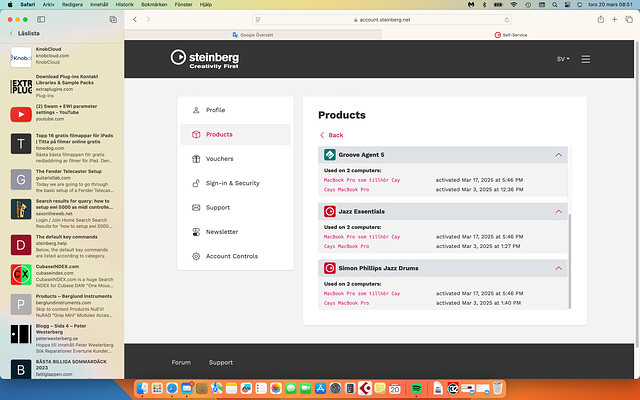Open KnobCloud reading list item
This screenshot has height=400, width=640.
click(x=62, y=56)
